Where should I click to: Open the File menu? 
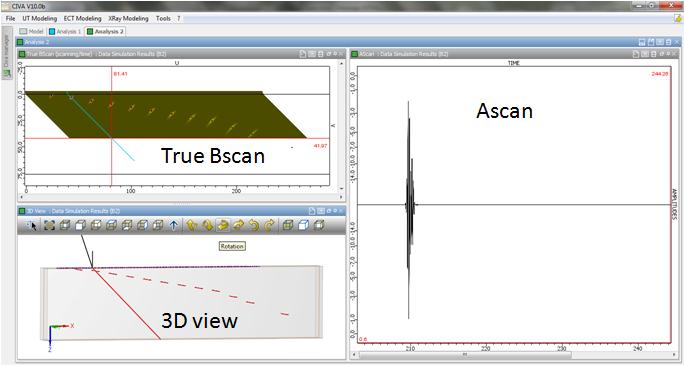pos(10,18)
